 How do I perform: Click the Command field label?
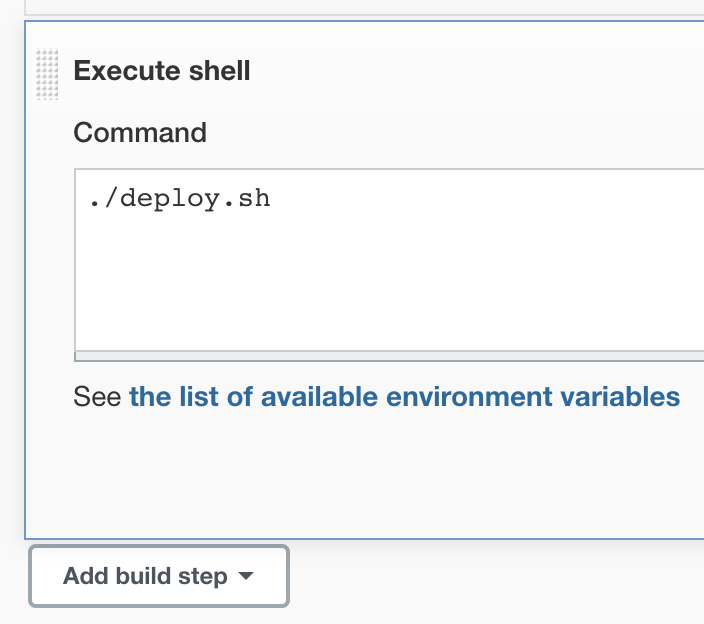click(140, 132)
